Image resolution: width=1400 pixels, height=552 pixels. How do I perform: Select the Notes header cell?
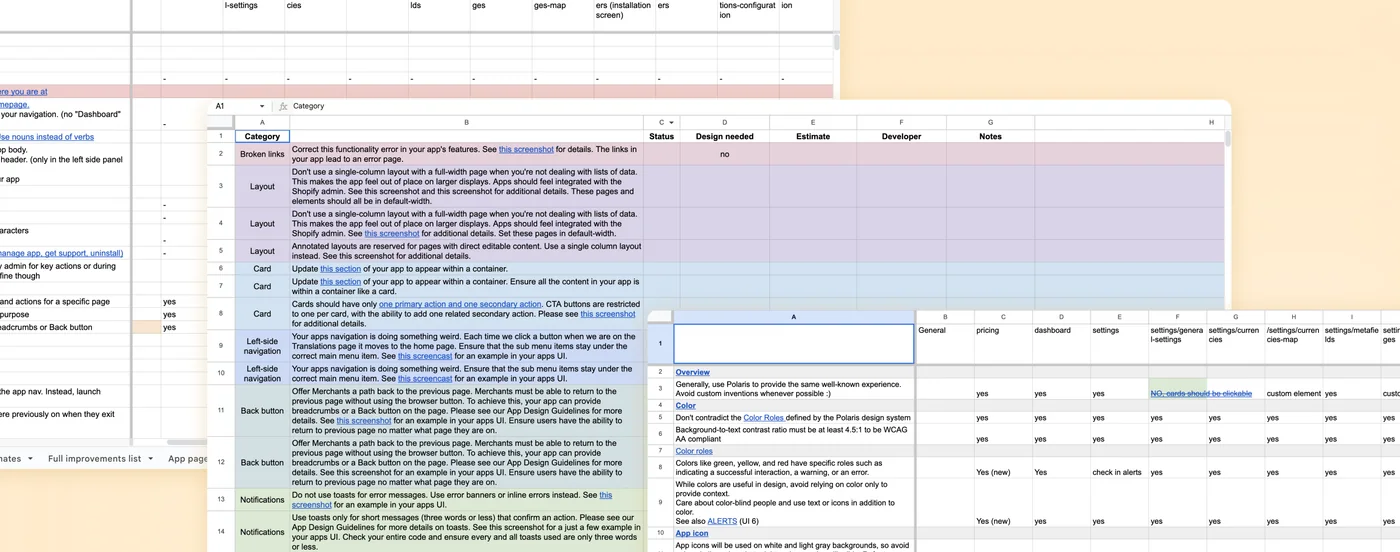click(x=990, y=136)
